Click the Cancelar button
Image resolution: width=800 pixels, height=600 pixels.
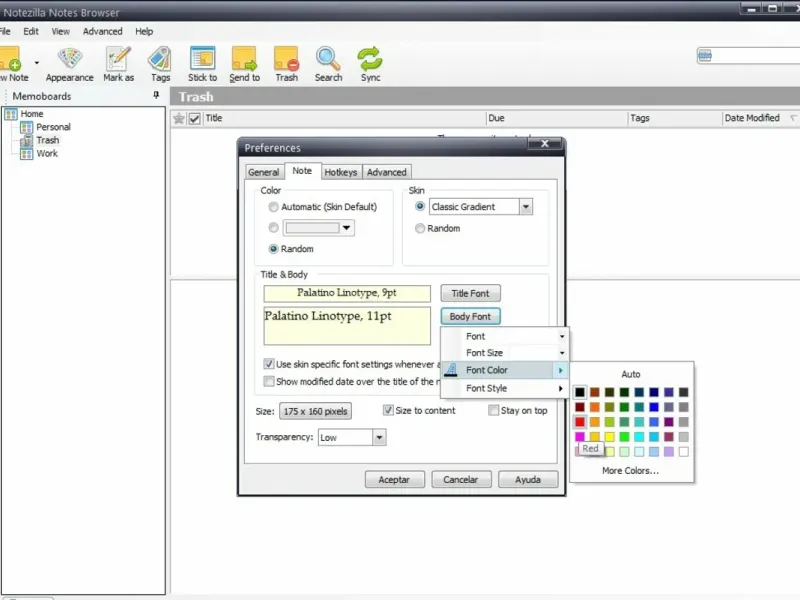click(461, 480)
